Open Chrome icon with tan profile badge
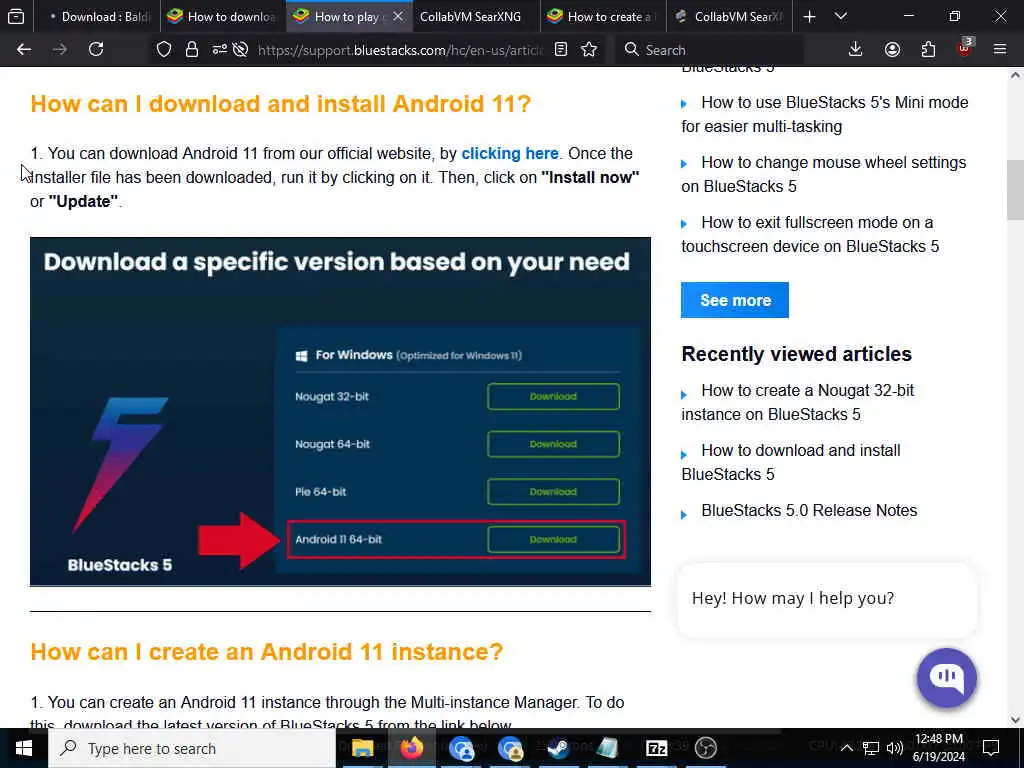 [510, 748]
